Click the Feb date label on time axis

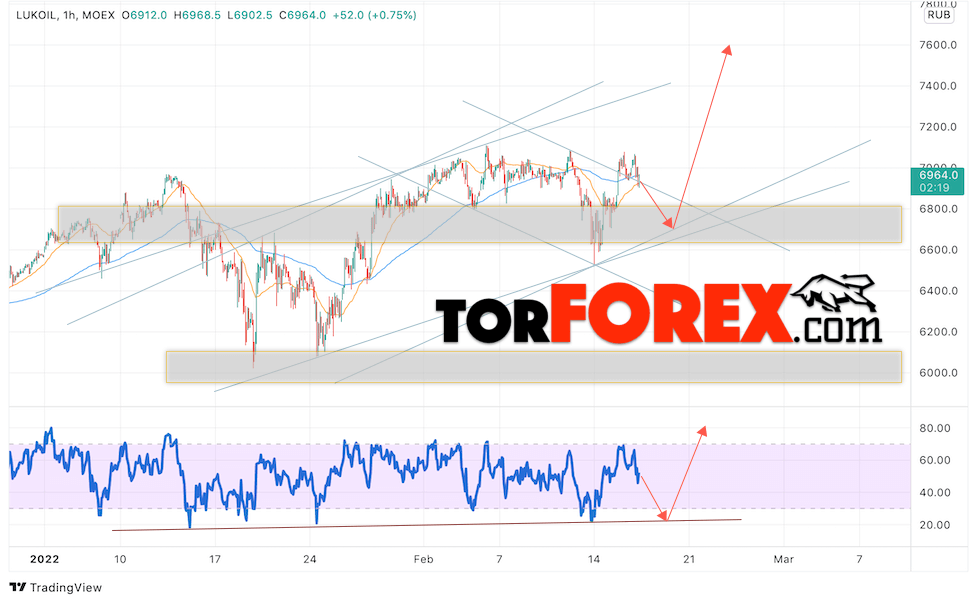coord(423,559)
